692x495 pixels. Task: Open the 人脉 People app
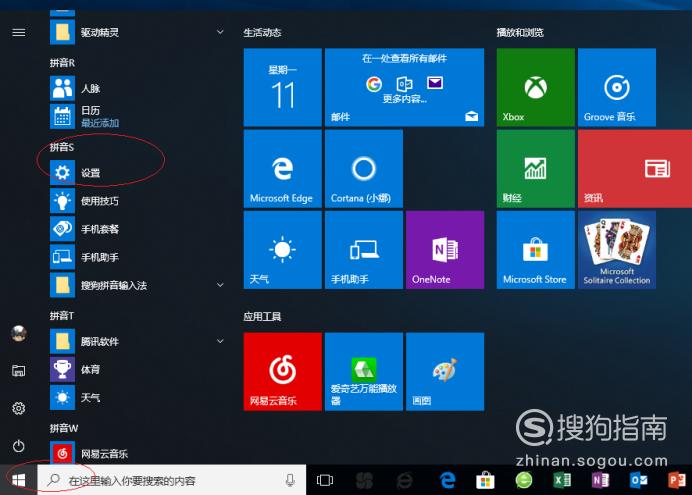(x=138, y=88)
